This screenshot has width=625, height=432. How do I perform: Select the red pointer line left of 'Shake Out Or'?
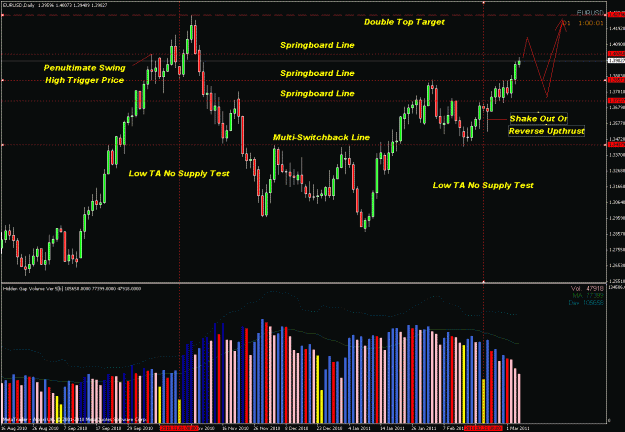(x=497, y=119)
